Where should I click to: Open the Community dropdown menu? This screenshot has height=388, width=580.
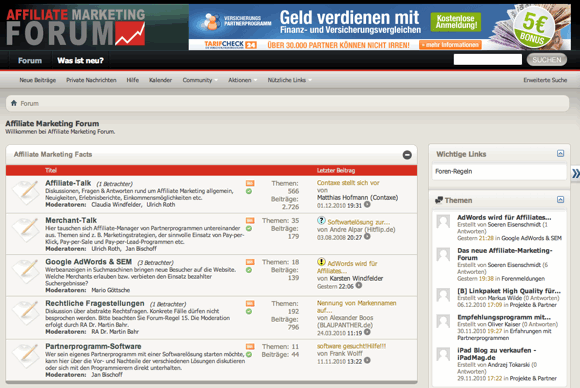[x=200, y=80]
